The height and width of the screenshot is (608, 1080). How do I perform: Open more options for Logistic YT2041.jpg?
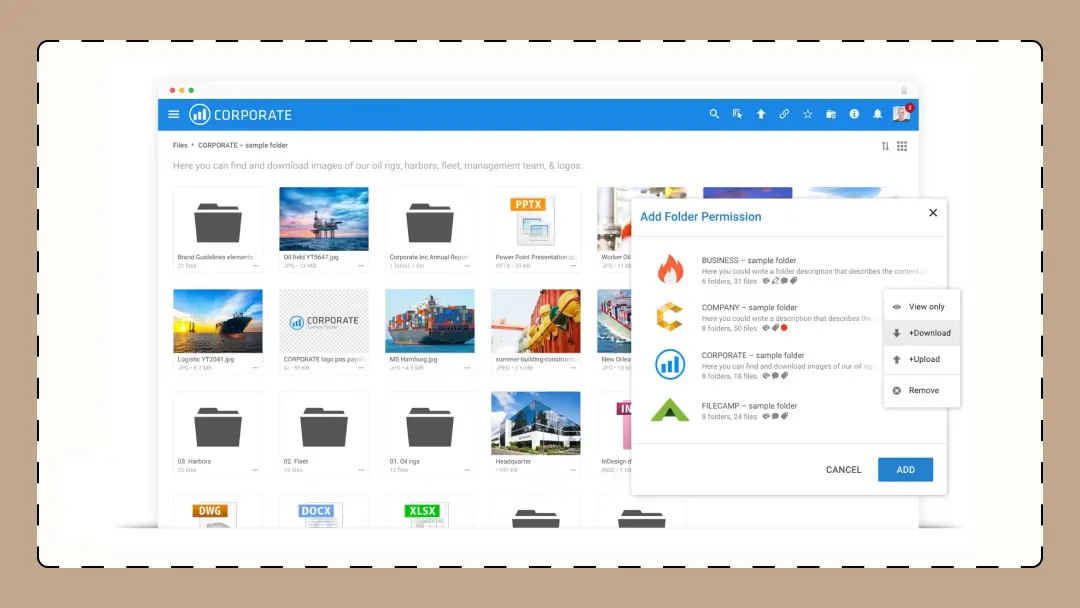click(255, 368)
